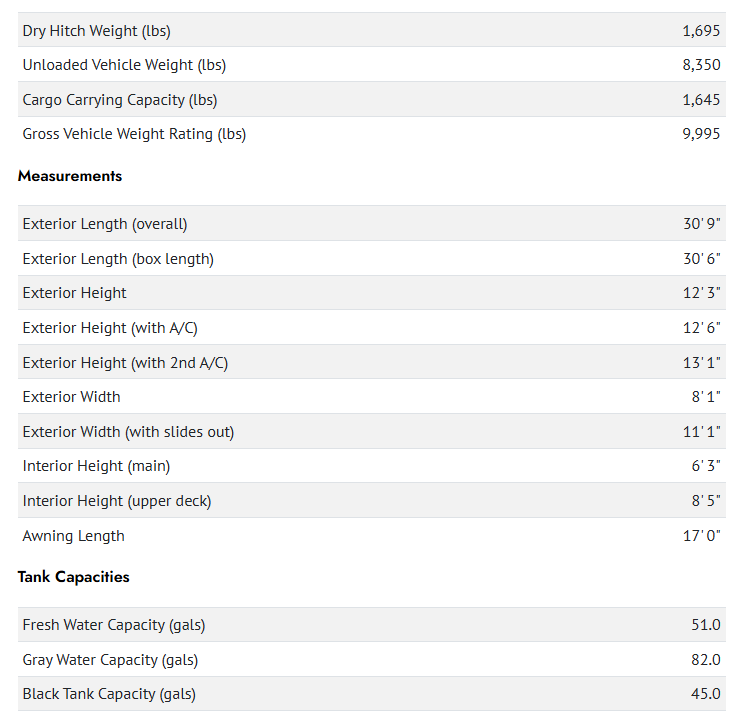Click the Dry Hitch Weight row label
The image size is (733, 713).
[96, 31]
